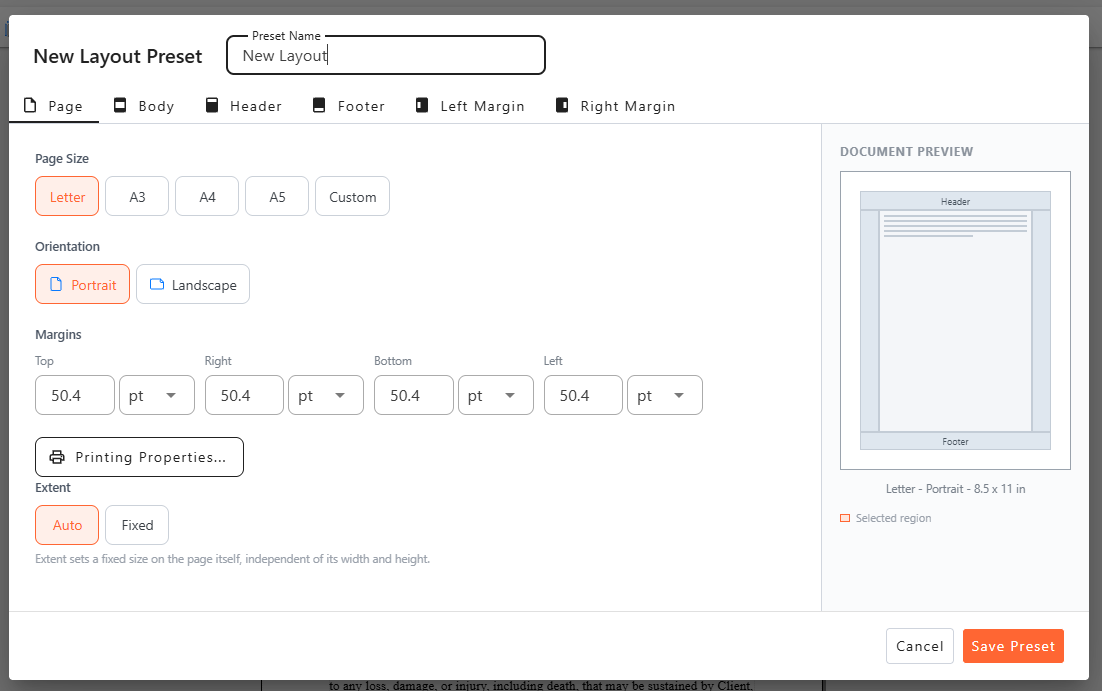1102x691 pixels.
Task: Click the Cancel button
Action: [x=919, y=646]
